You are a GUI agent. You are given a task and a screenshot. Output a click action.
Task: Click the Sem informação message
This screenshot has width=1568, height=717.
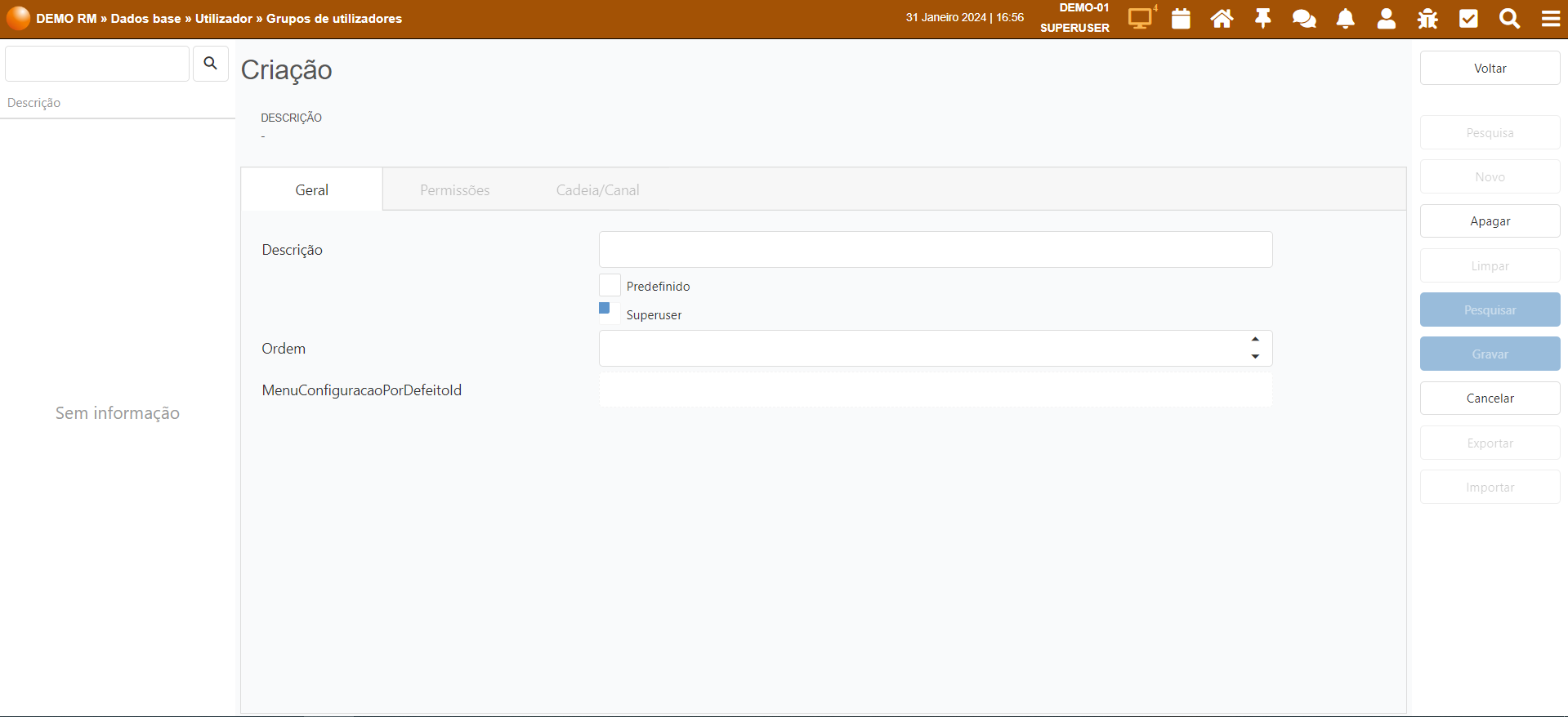pos(118,413)
